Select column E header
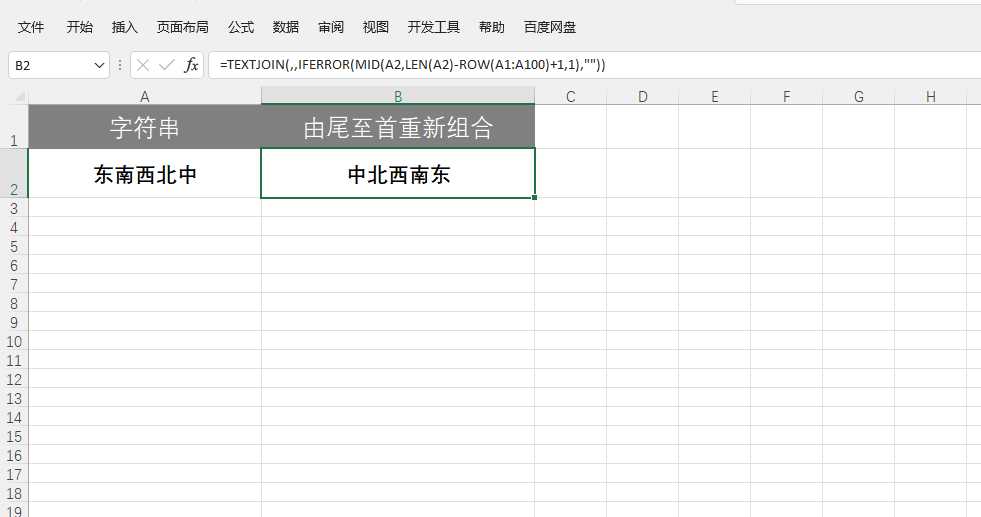 click(714, 96)
